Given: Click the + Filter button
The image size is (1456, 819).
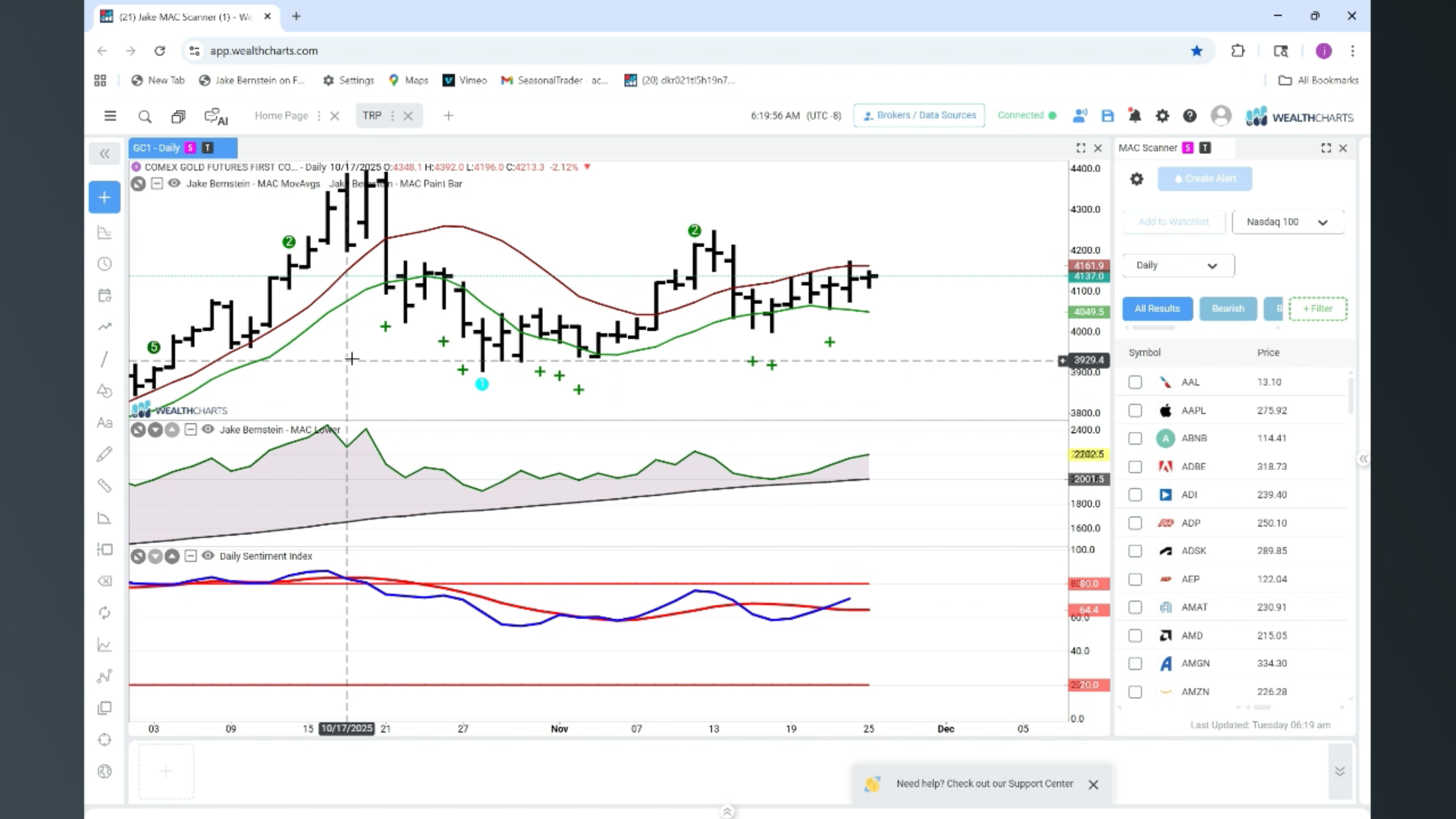Looking at the screenshot, I should [1317, 309].
